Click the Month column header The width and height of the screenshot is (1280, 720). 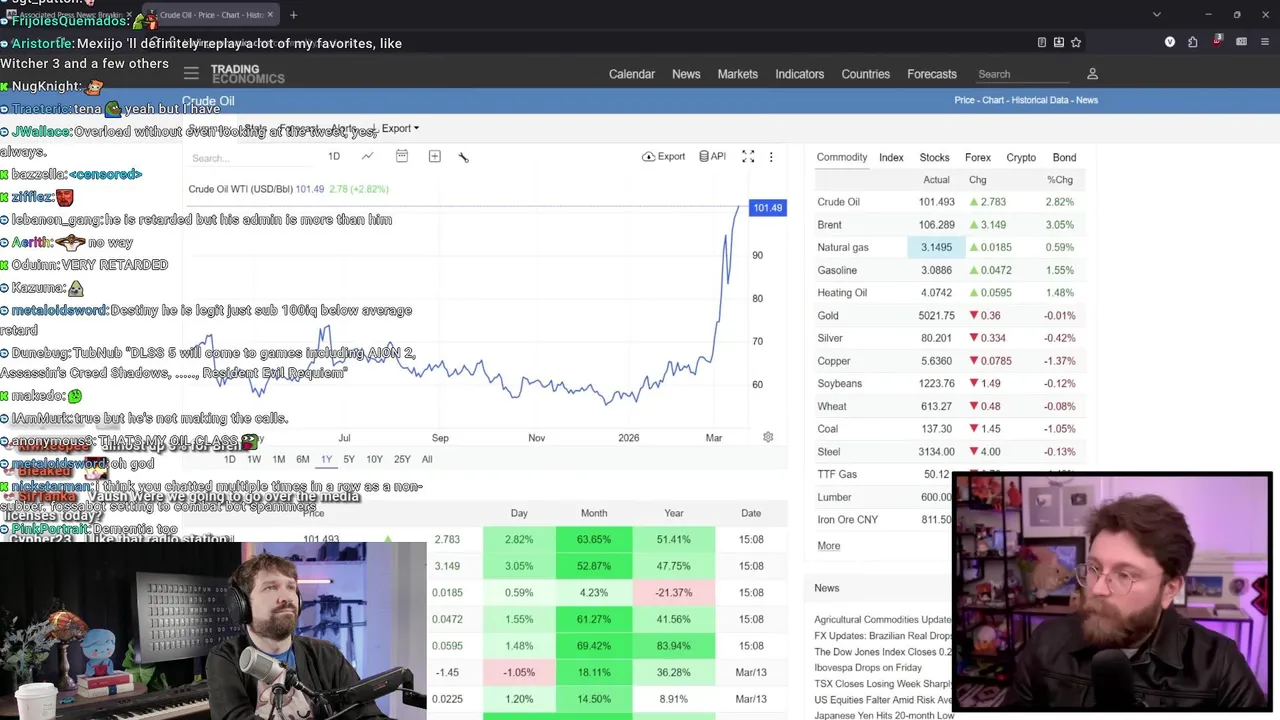click(594, 513)
